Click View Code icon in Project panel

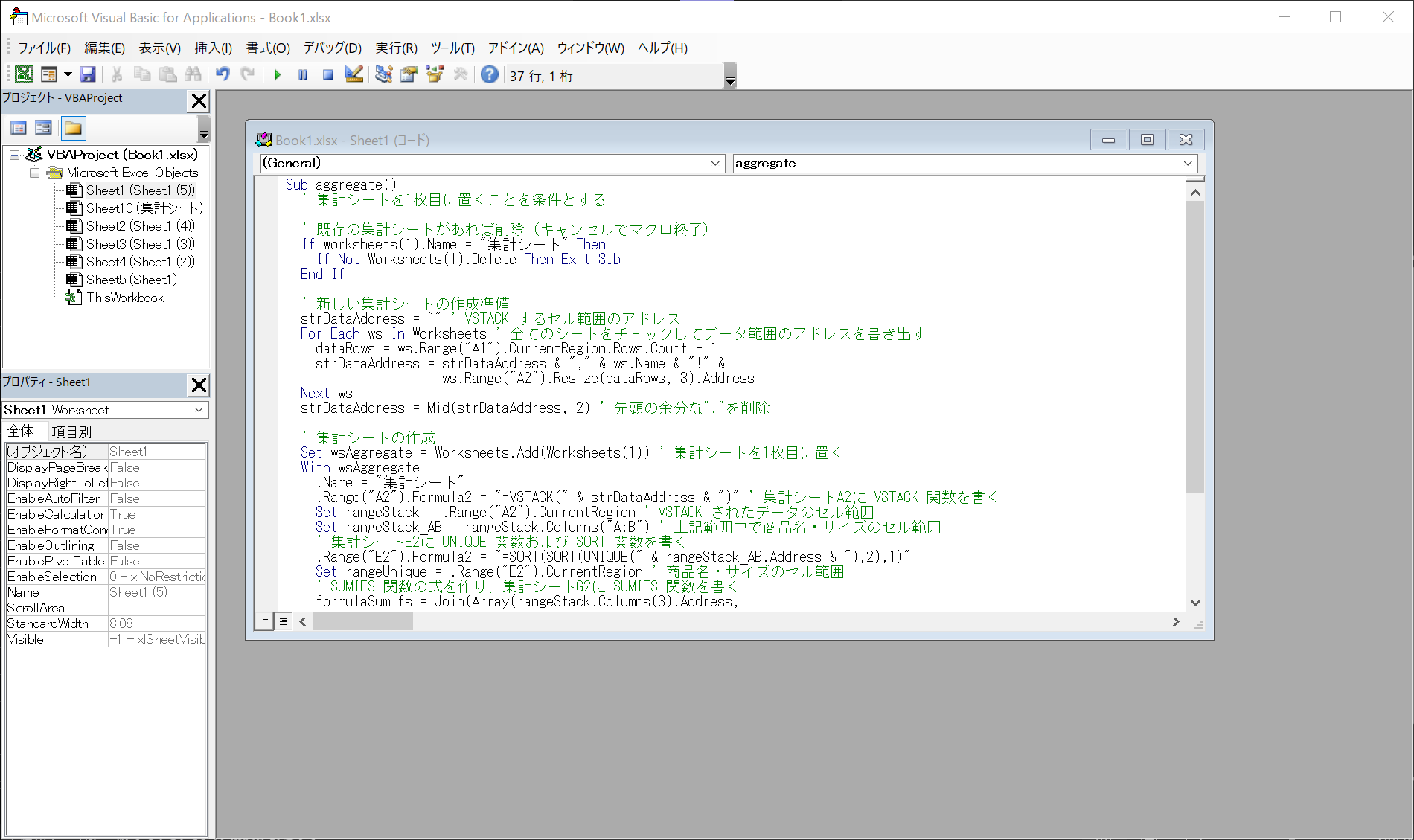pos(19,128)
